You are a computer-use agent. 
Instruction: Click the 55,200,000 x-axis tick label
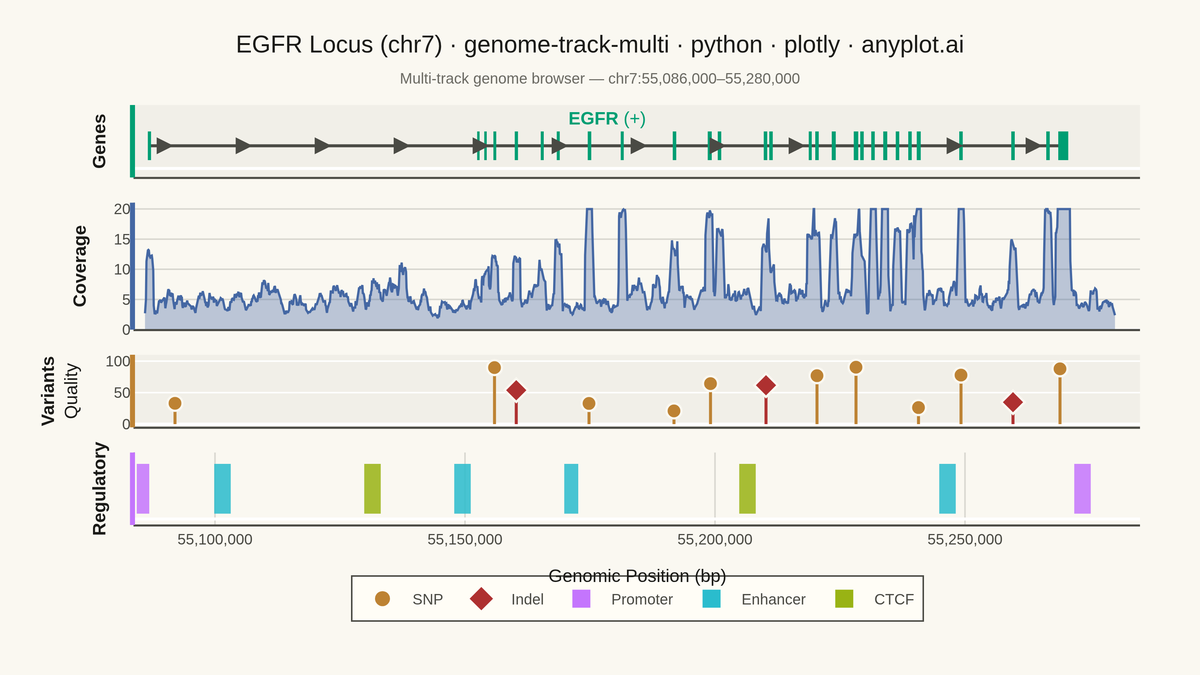click(x=715, y=540)
